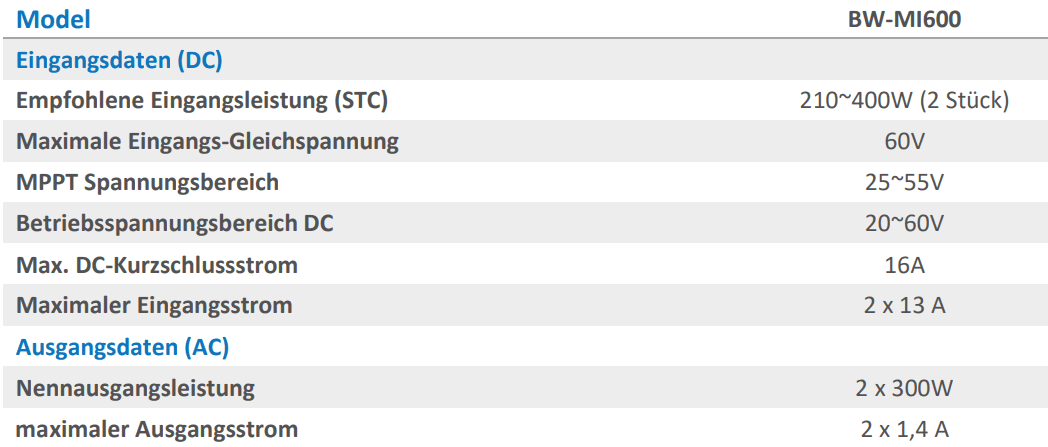
Task: Click the Ausgangsdaten (AC) section heading
Action: (122, 347)
